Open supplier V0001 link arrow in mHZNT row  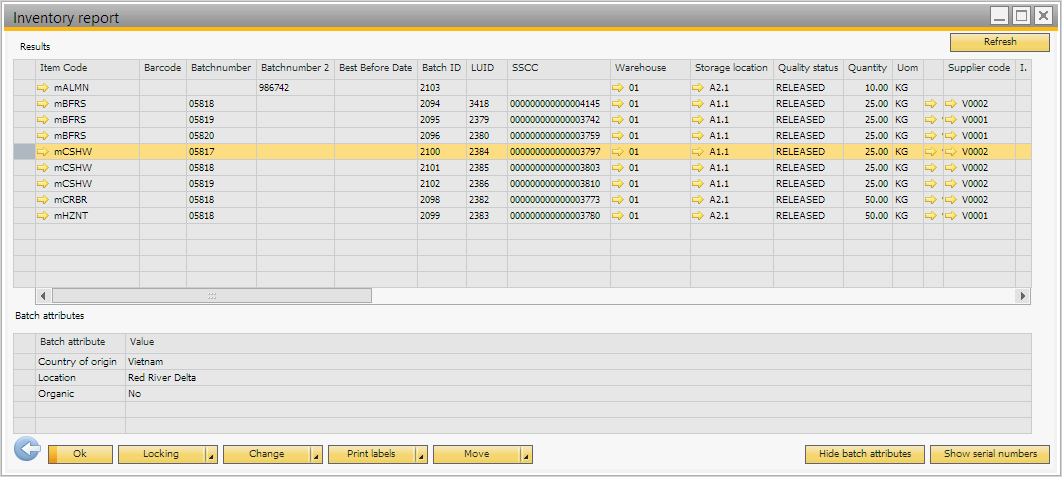point(950,216)
